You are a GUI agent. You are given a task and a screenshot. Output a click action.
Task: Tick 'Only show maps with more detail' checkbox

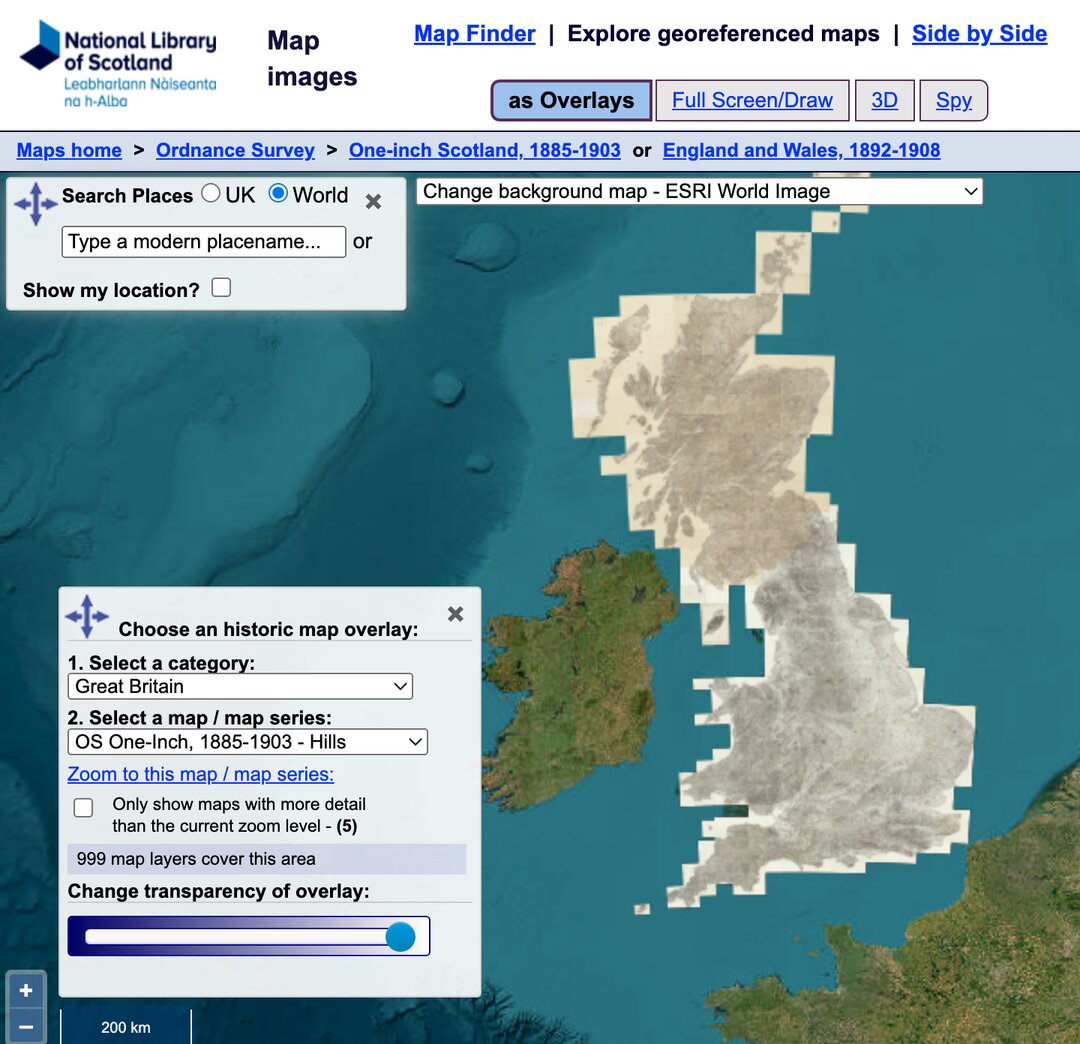coord(83,807)
